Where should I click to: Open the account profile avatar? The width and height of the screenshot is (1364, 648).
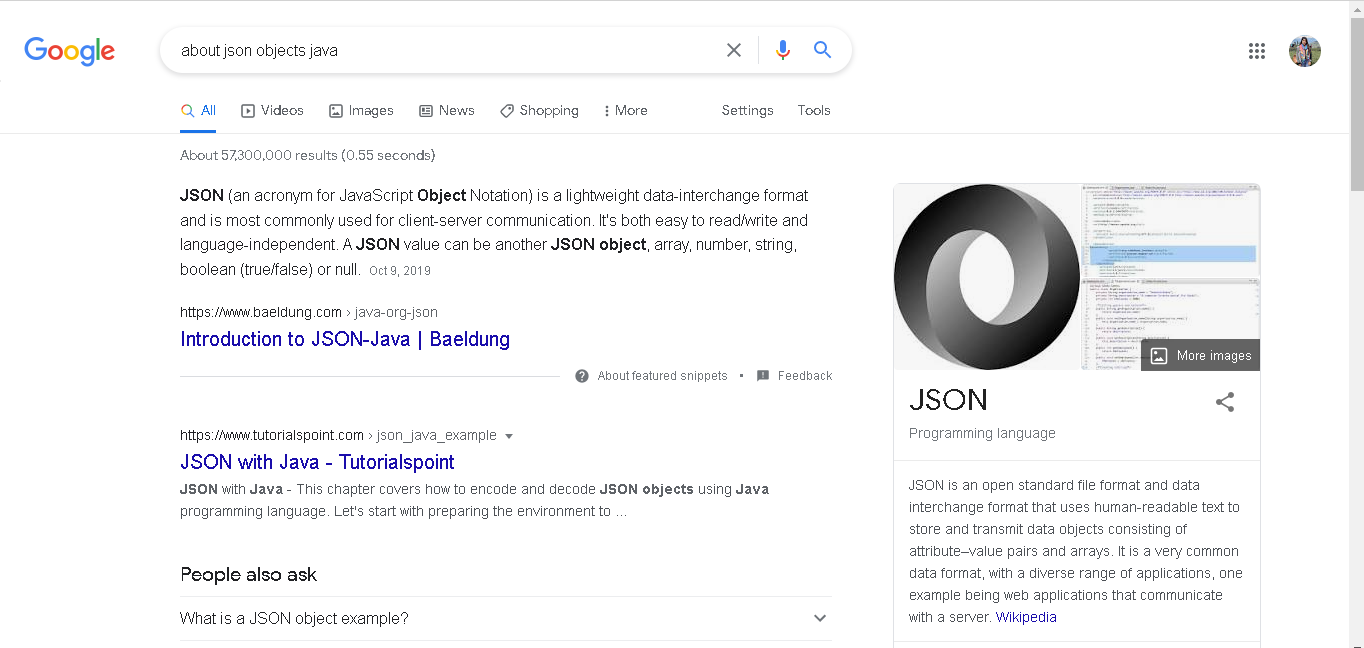1305,51
